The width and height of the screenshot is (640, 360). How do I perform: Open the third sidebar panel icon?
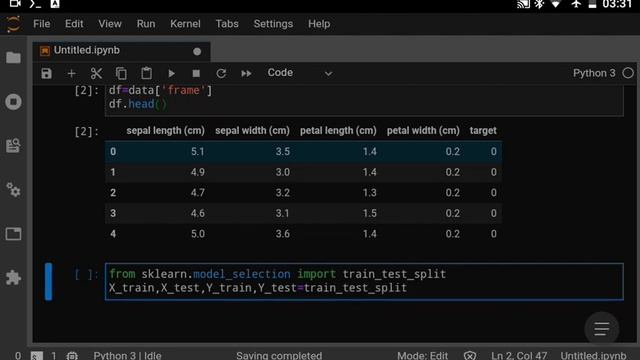pos(13,146)
